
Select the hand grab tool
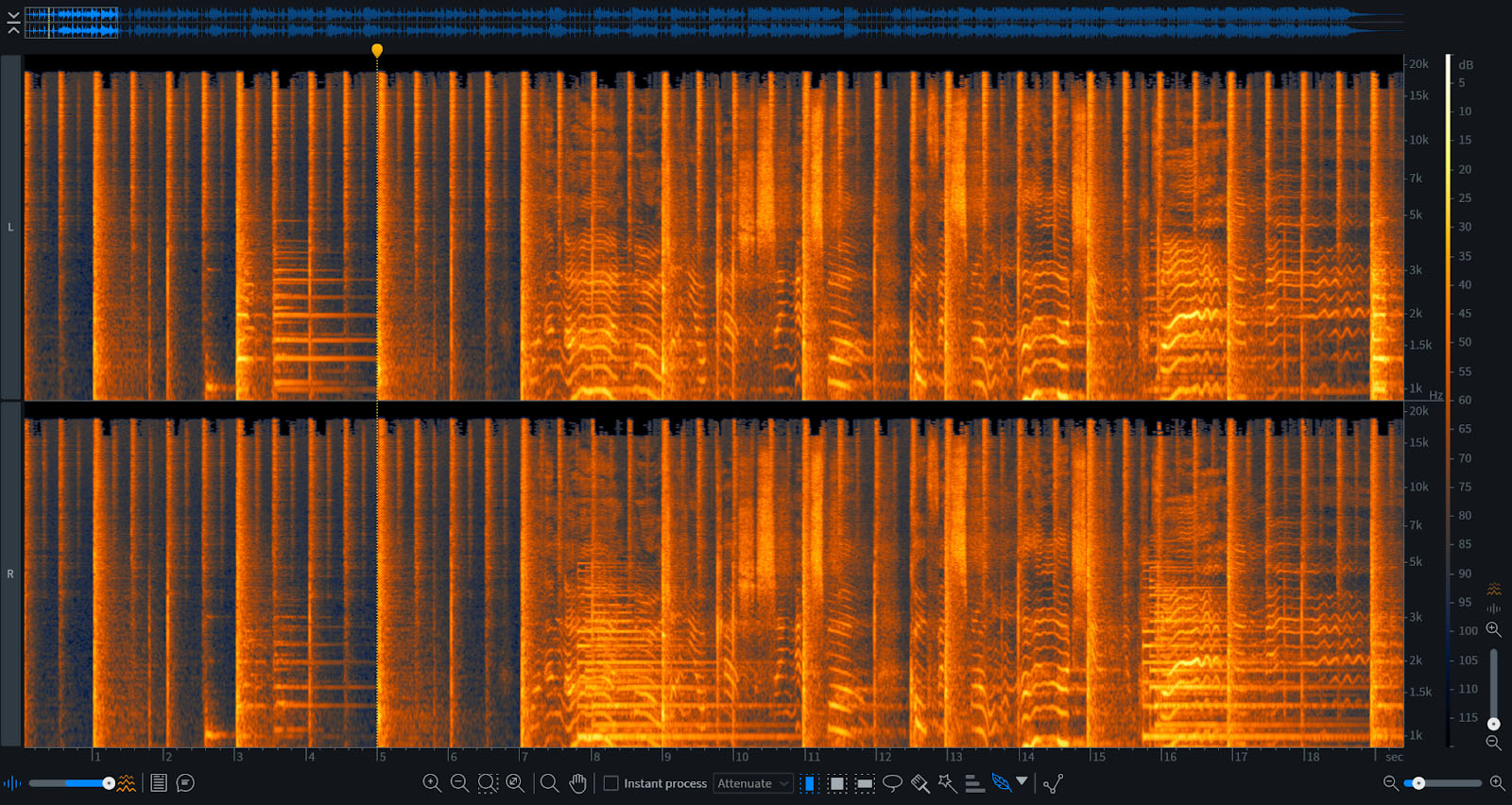pyautogui.click(x=577, y=783)
